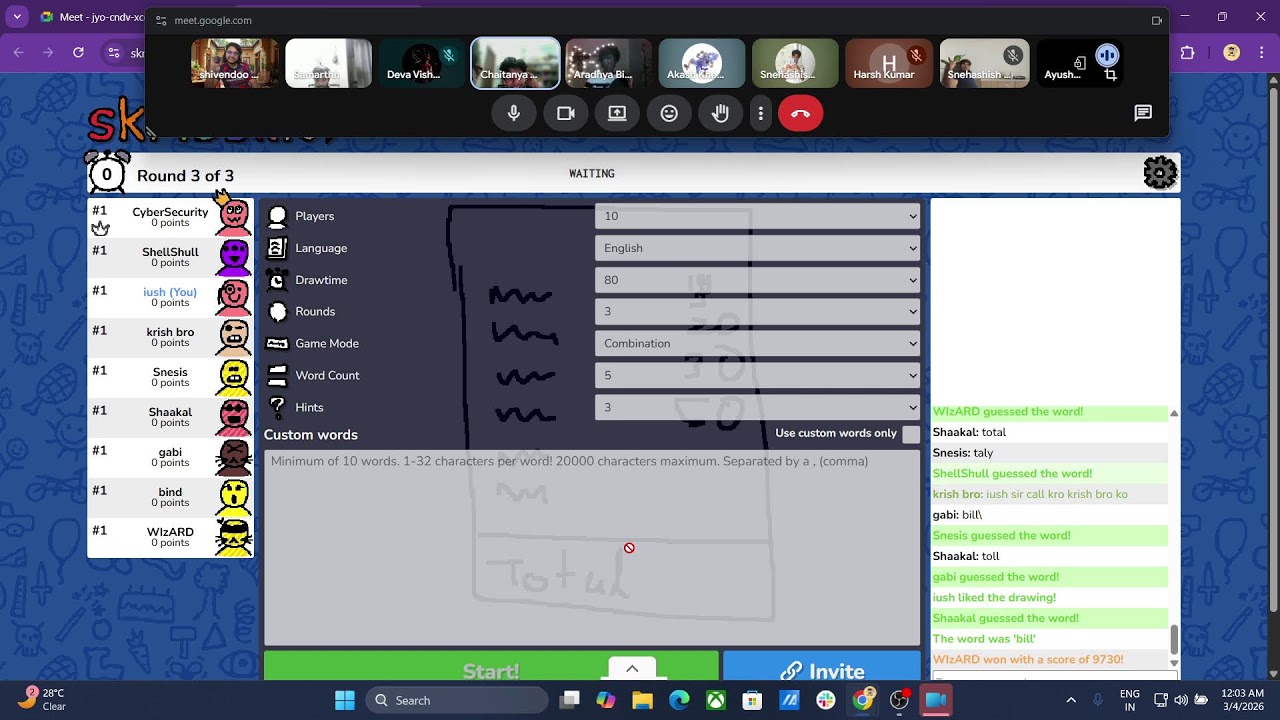
Task: Open Slack from taskbar
Action: pos(825,700)
